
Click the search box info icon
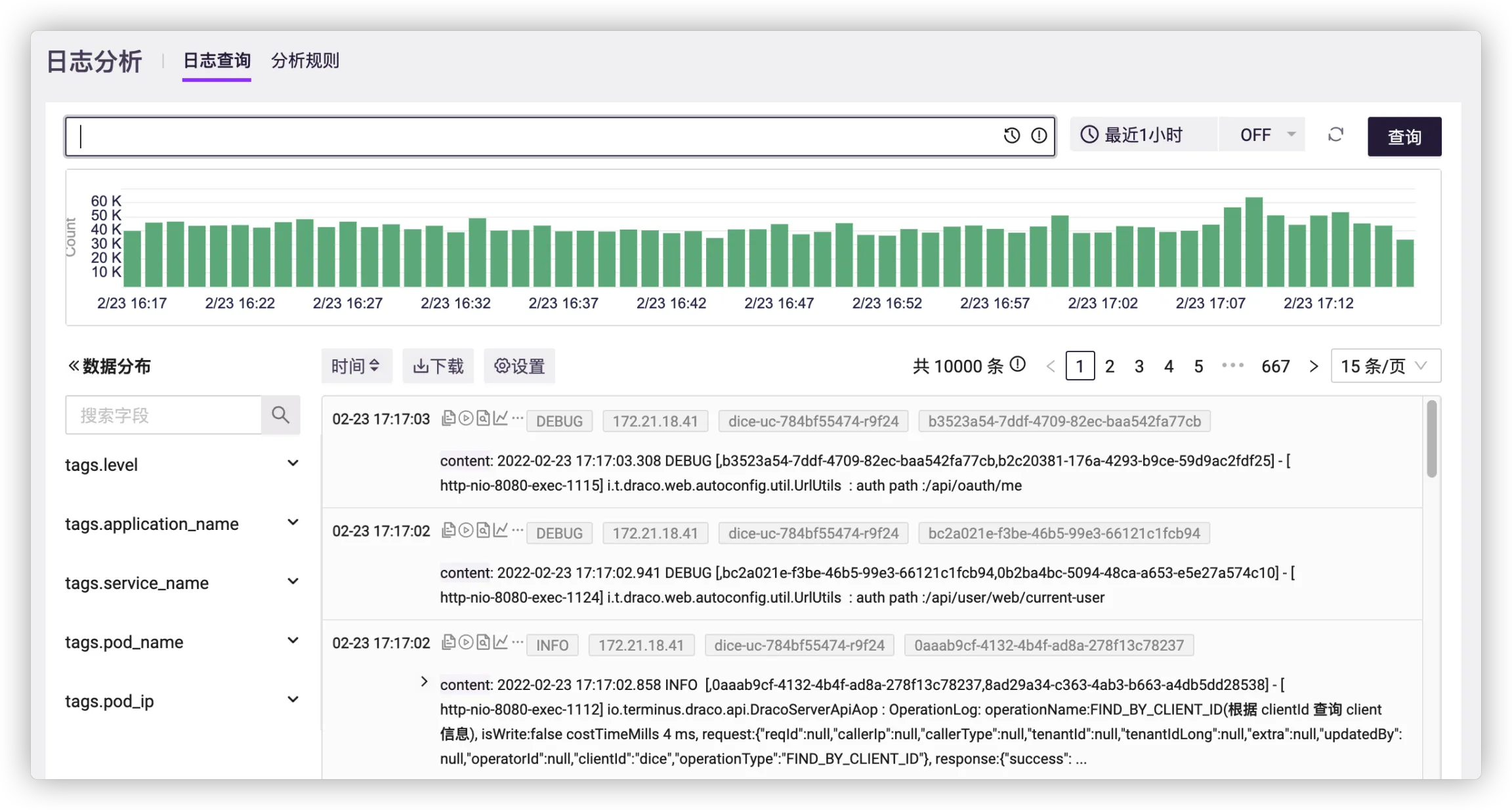click(1039, 136)
